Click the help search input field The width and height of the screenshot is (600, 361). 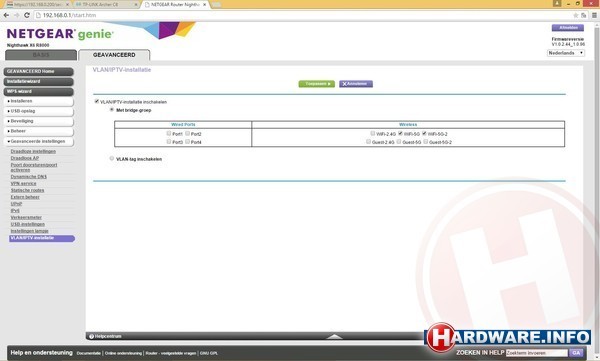coord(536,353)
